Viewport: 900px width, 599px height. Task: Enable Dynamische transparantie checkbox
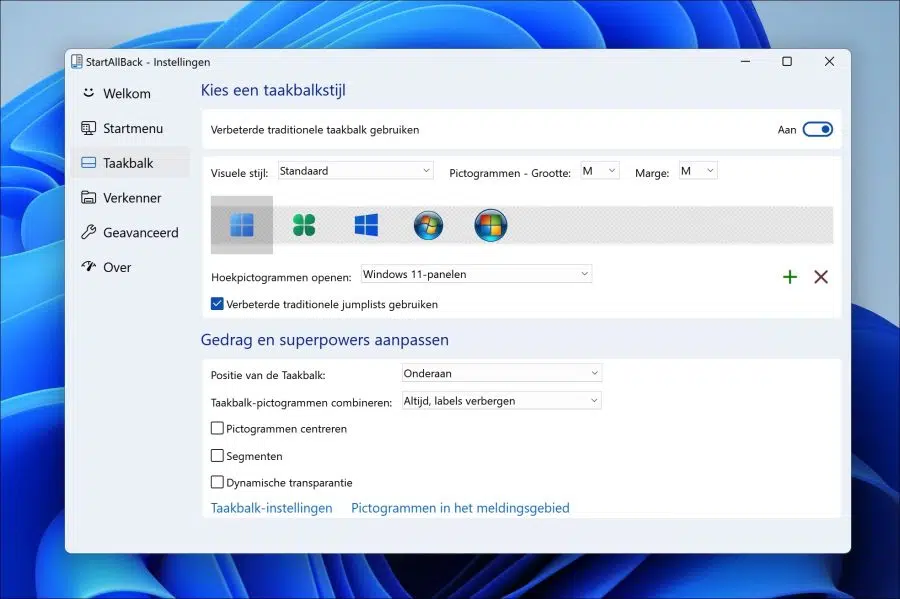[217, 482]
